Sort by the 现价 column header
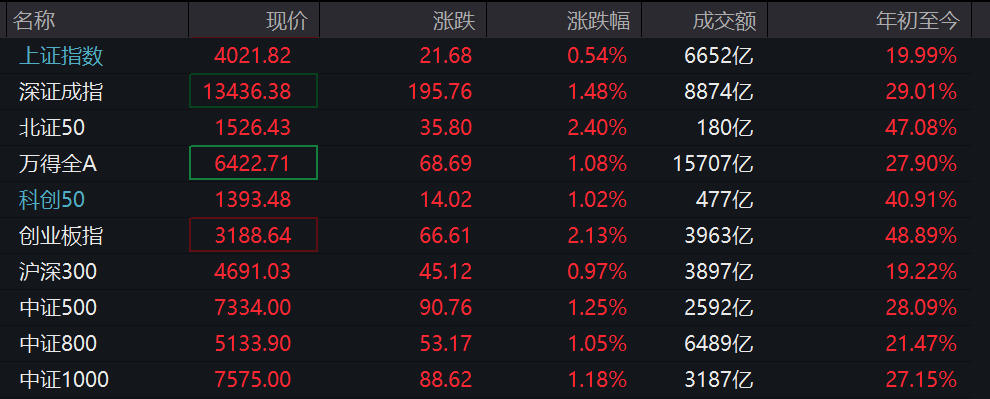The image size is (990, 399). click(287, 21)
